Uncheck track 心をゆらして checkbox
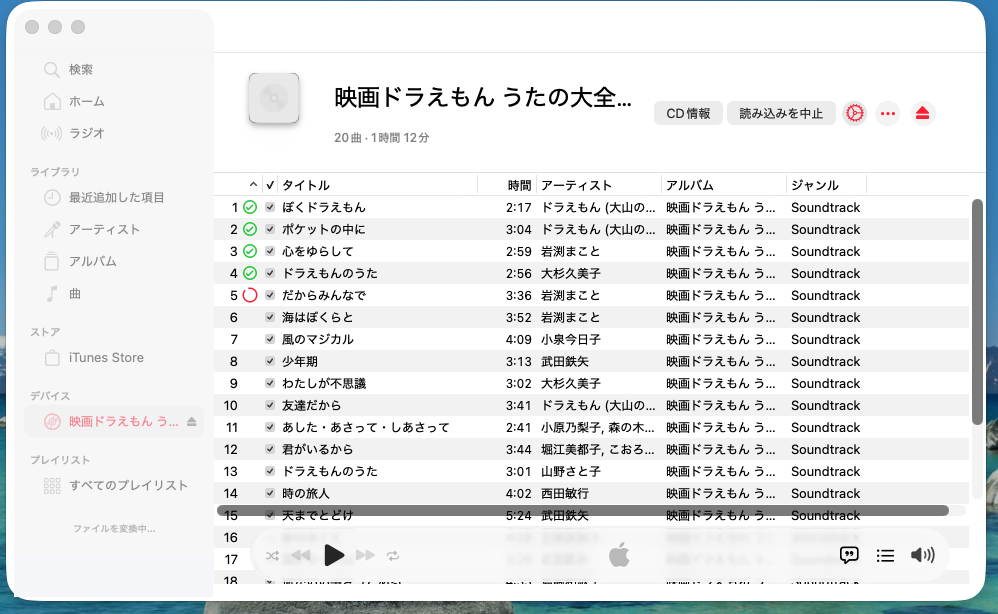 tap(270, 251)
